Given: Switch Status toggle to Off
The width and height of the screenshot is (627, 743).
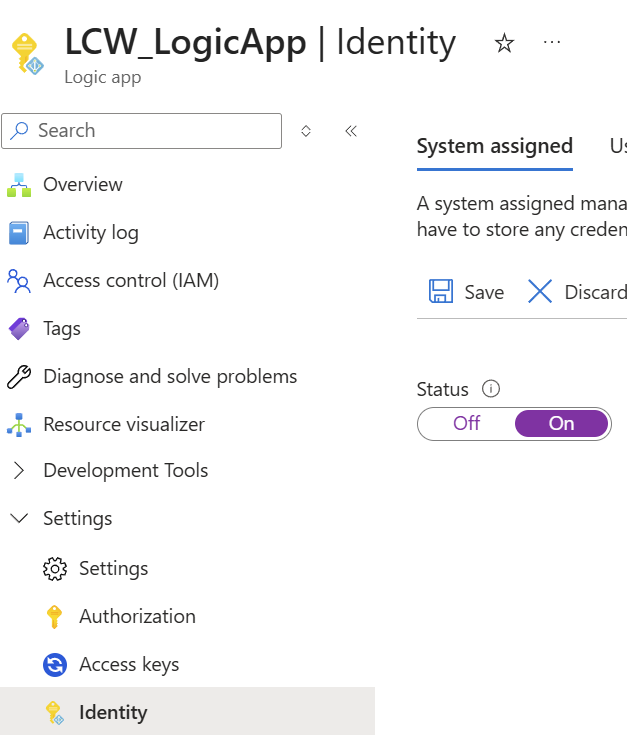Looking at the screenshot, I should pyautogui.click(x=466, y=423).
